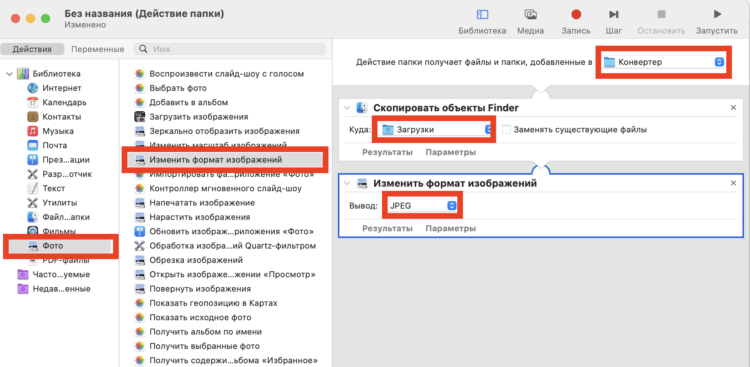Toggle Заменять существующие файлы checkbox

507,130
